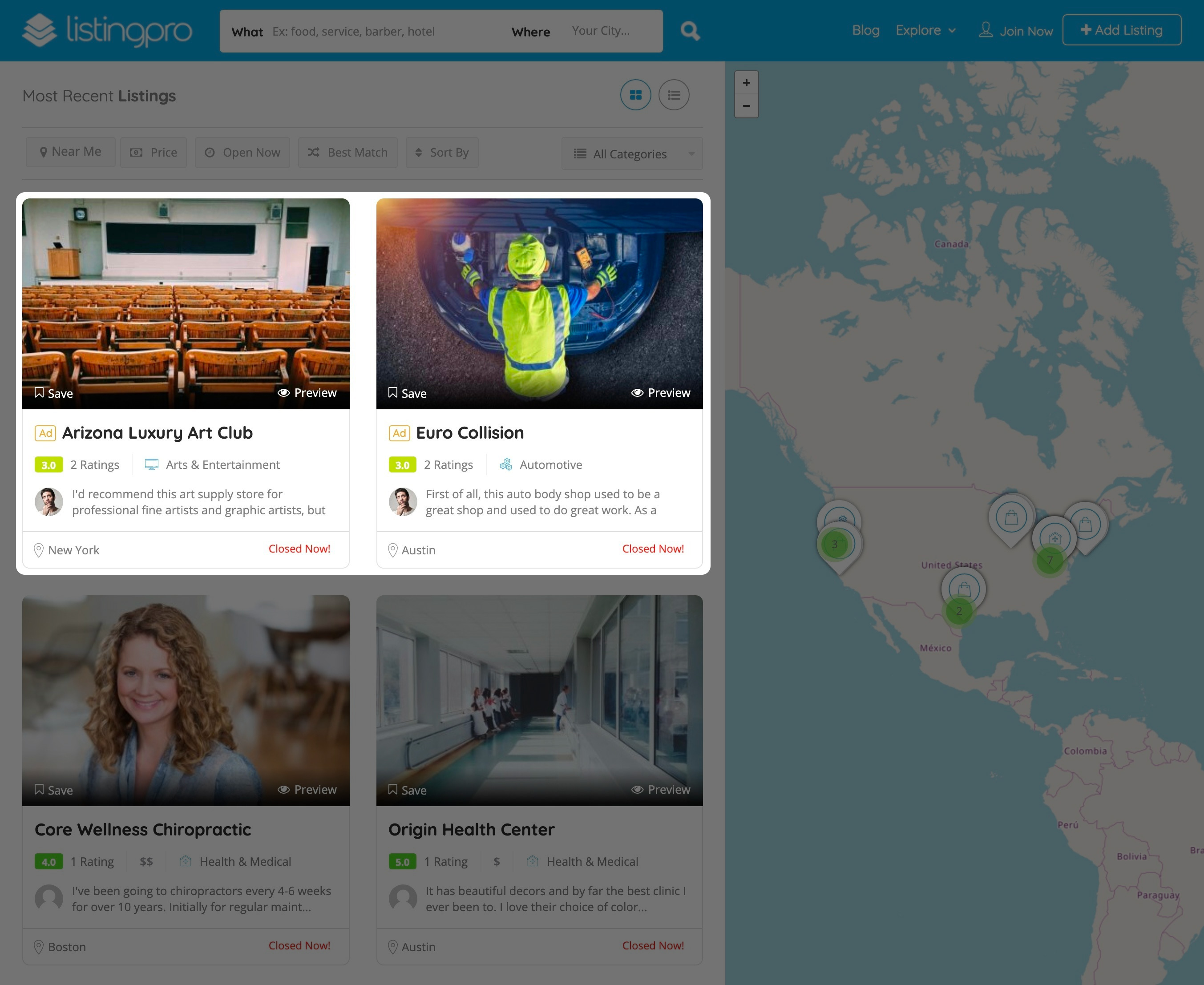This screenshot has height=985, width=1204.
Task: Zoom out on the map
Action: pos(746,106)
